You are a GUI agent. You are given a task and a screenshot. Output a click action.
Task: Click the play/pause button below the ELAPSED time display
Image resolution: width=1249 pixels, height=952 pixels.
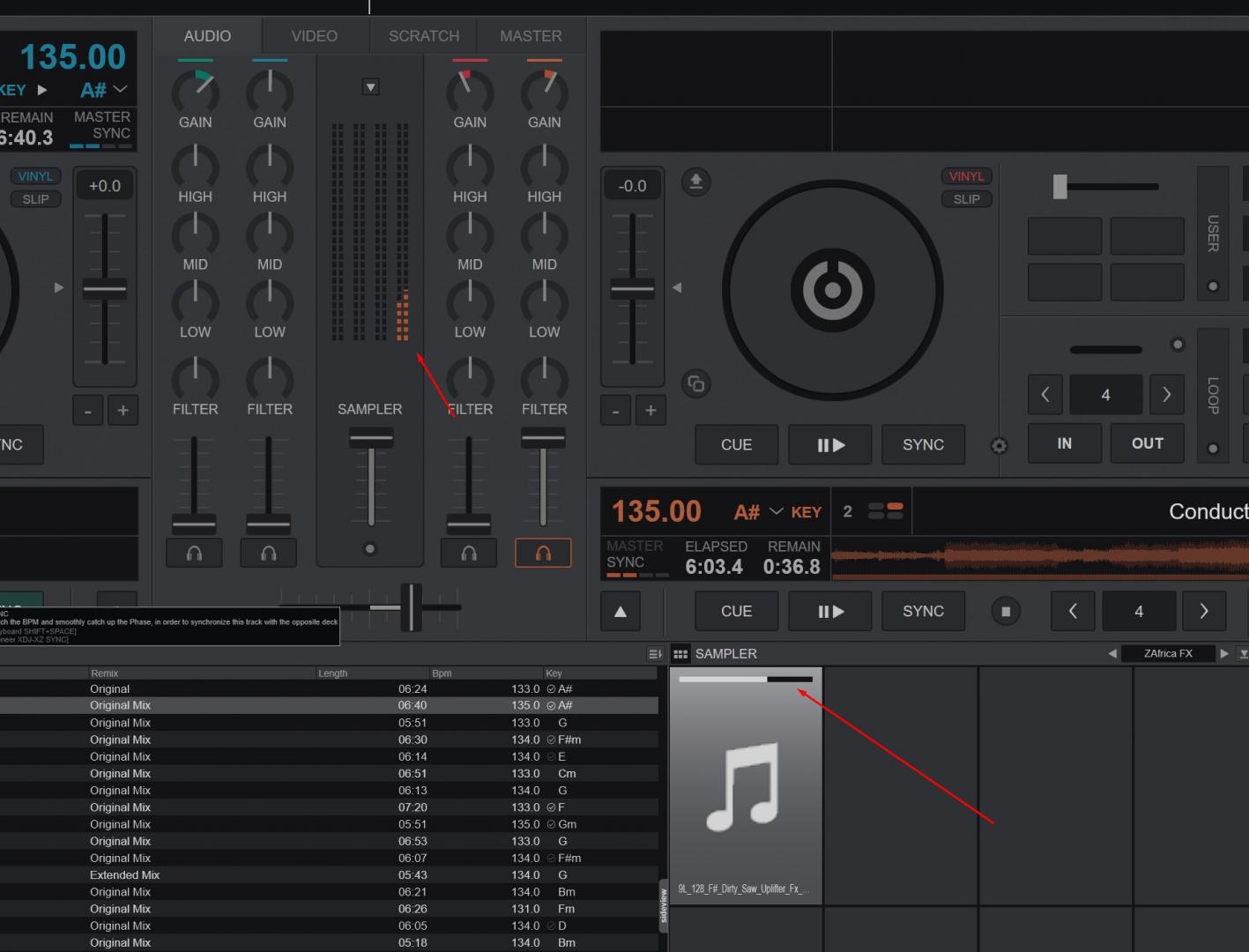tap(830, 611)
